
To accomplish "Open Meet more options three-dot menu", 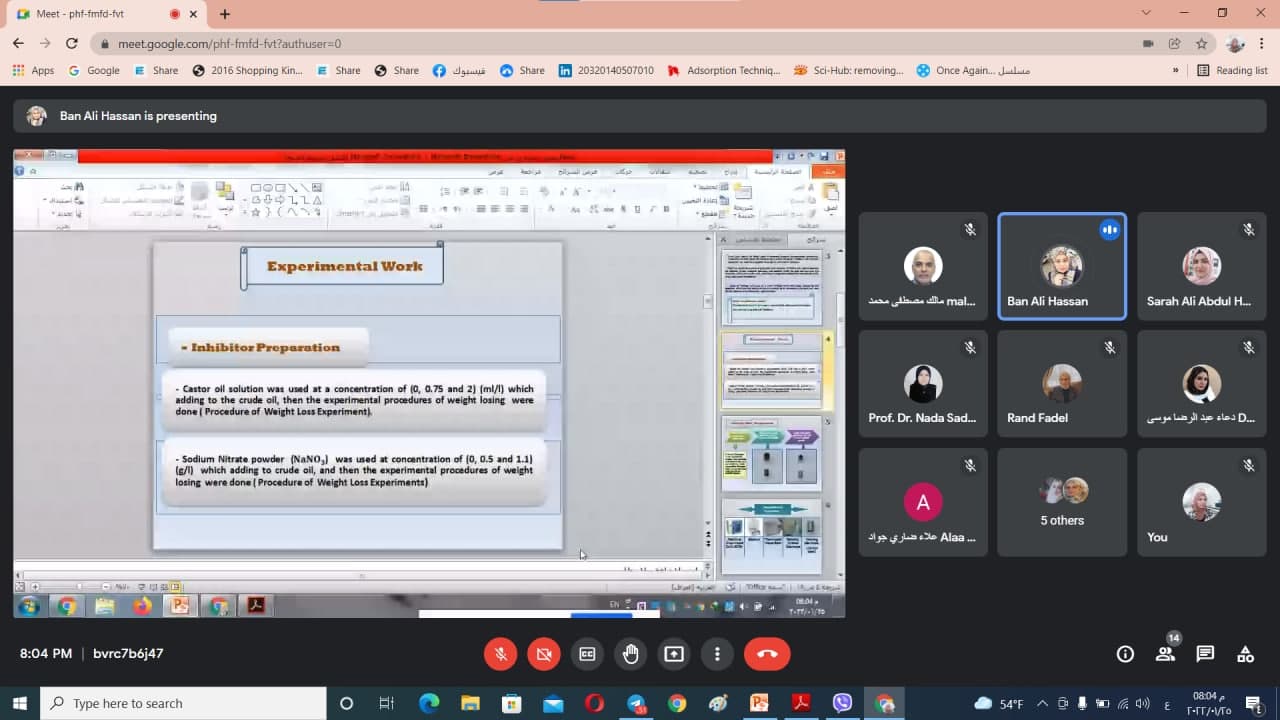I will coord(717,654).
